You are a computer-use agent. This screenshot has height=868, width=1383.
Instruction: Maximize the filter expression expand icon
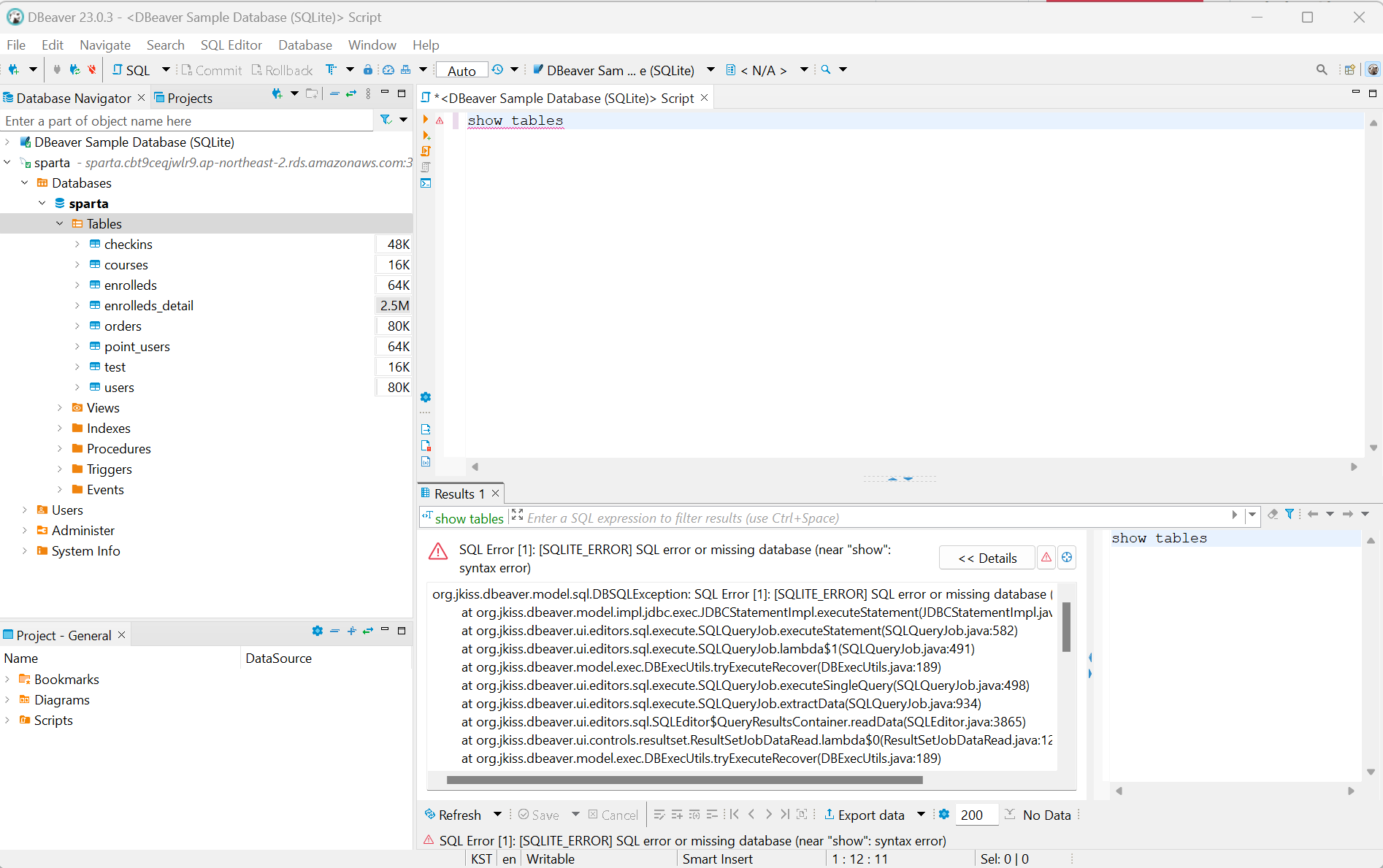(x=518, y=514)
